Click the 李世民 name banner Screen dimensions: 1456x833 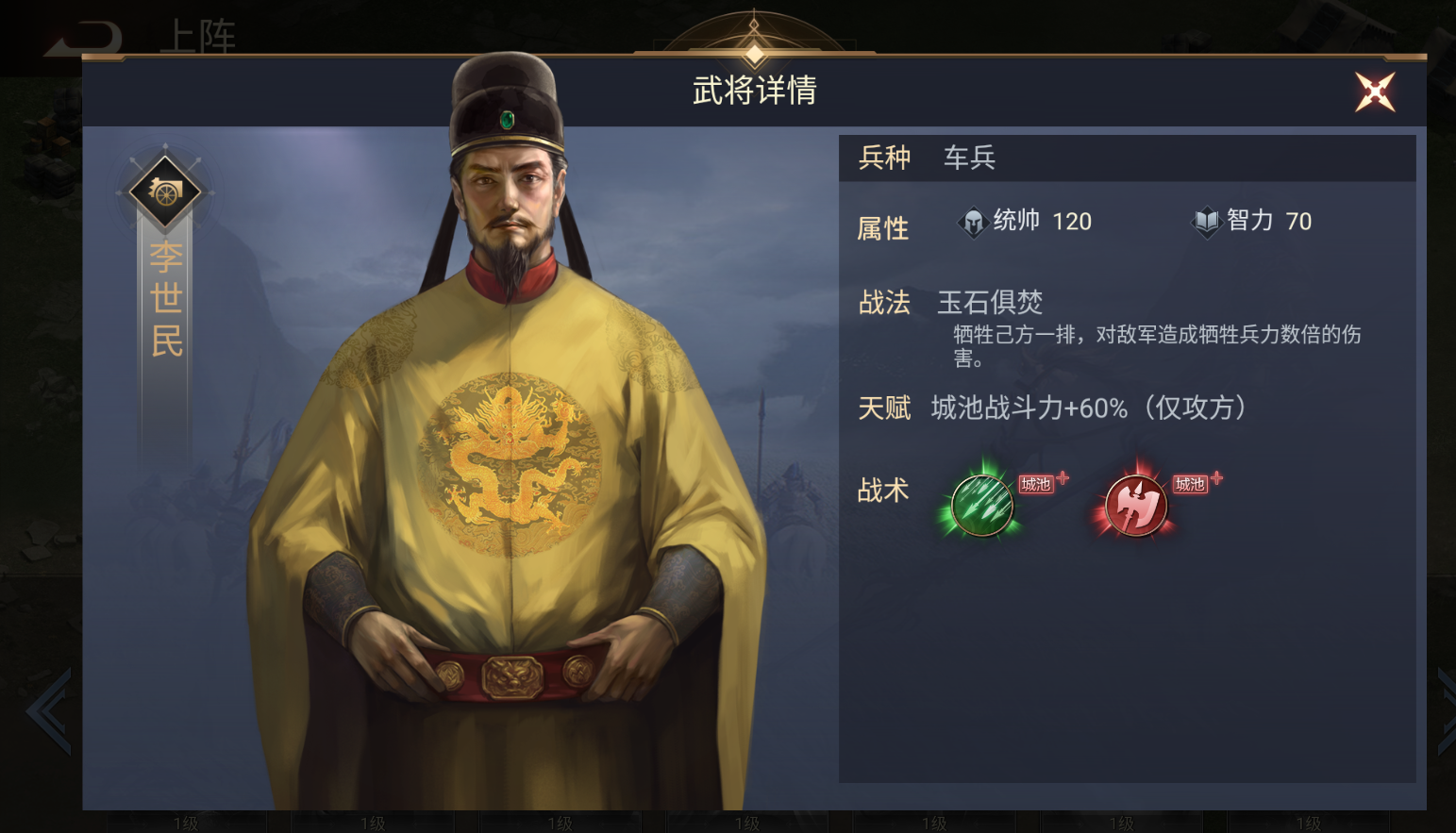tap(166, 297)
